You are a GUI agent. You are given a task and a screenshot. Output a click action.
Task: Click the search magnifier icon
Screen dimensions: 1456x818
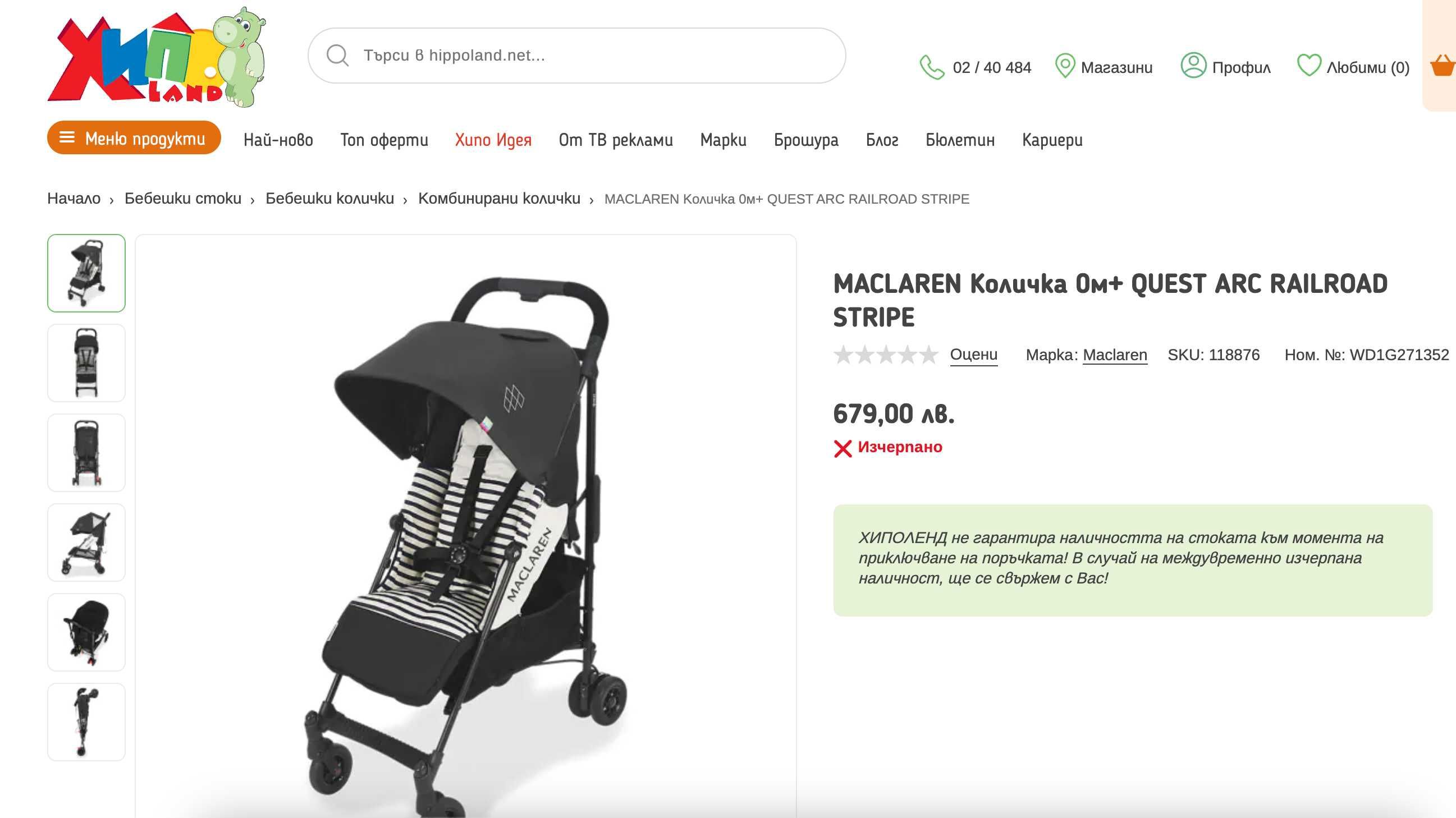point(337,56)
